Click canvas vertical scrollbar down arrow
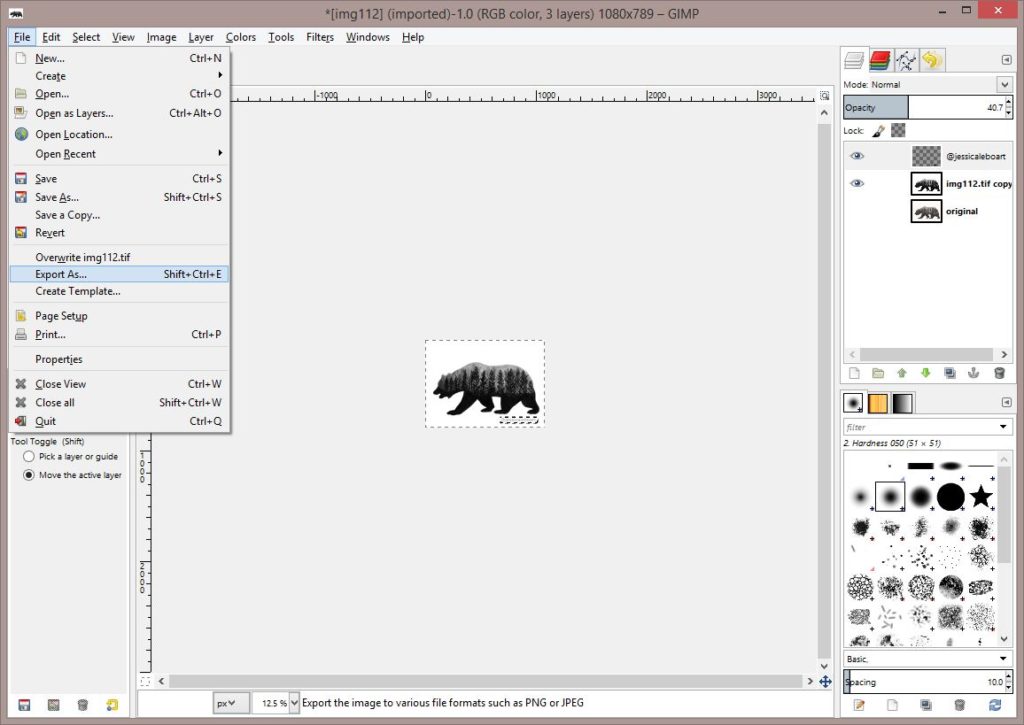The width and height of the screenshot is (1024, 725). pyautogui.click(x=824, y=666)
